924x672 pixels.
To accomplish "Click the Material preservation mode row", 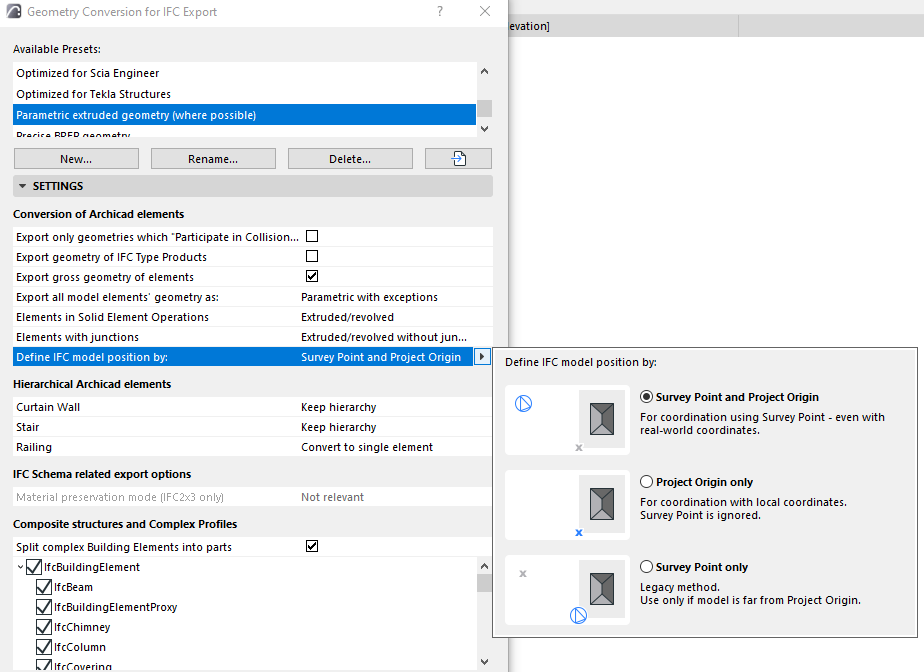I will (253, 497).
